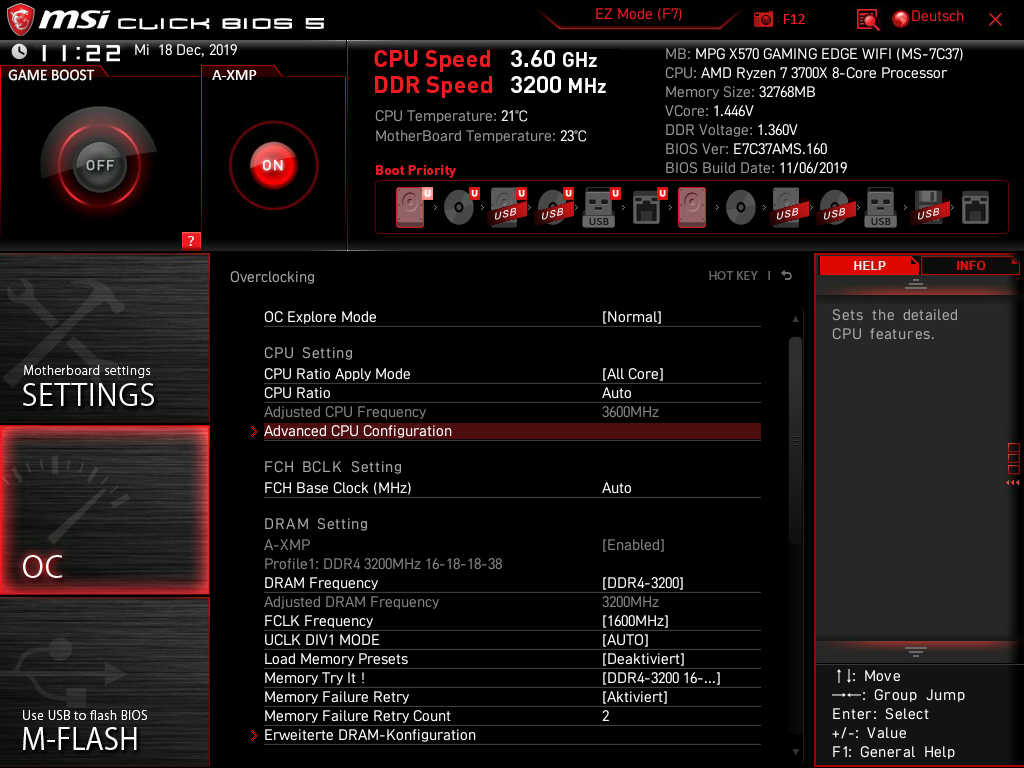Screen dimensions: 1024x768
Task: Open the SETTINGS motherboard settings section
Action: tap(104, 338)
